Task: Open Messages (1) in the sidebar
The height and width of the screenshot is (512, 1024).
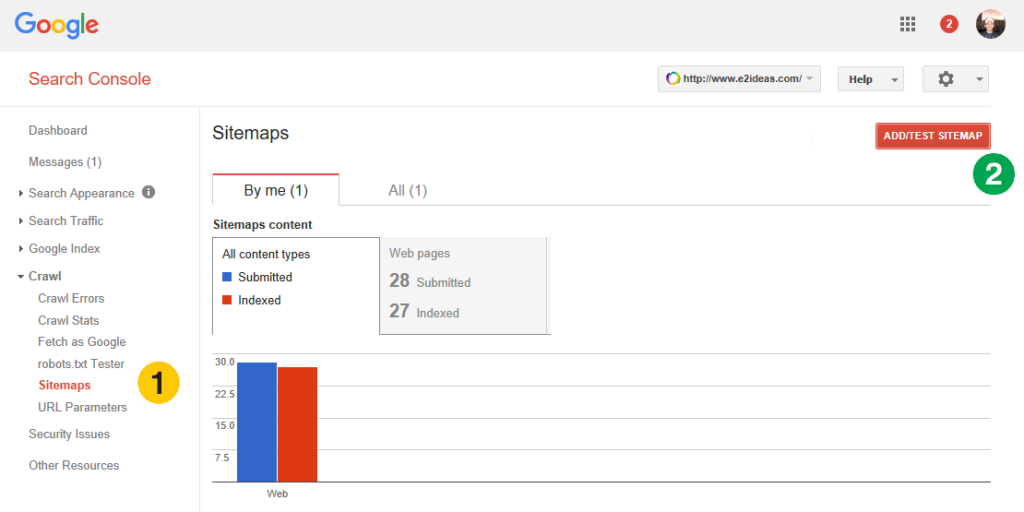Action: tap(65, 162)
